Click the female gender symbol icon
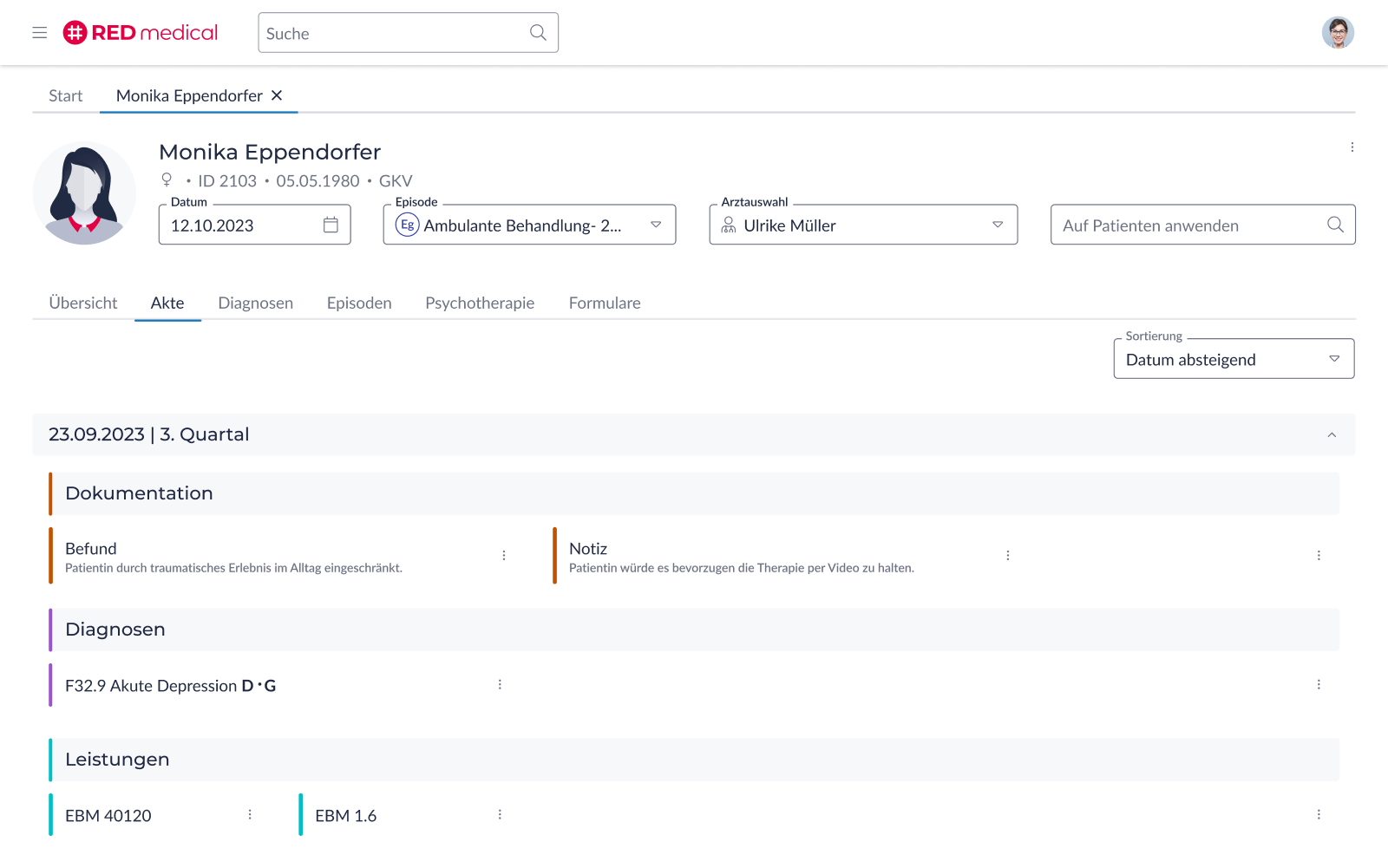Image resolution: width=1388 pixels, height=868 pixels. coord(167,180)
